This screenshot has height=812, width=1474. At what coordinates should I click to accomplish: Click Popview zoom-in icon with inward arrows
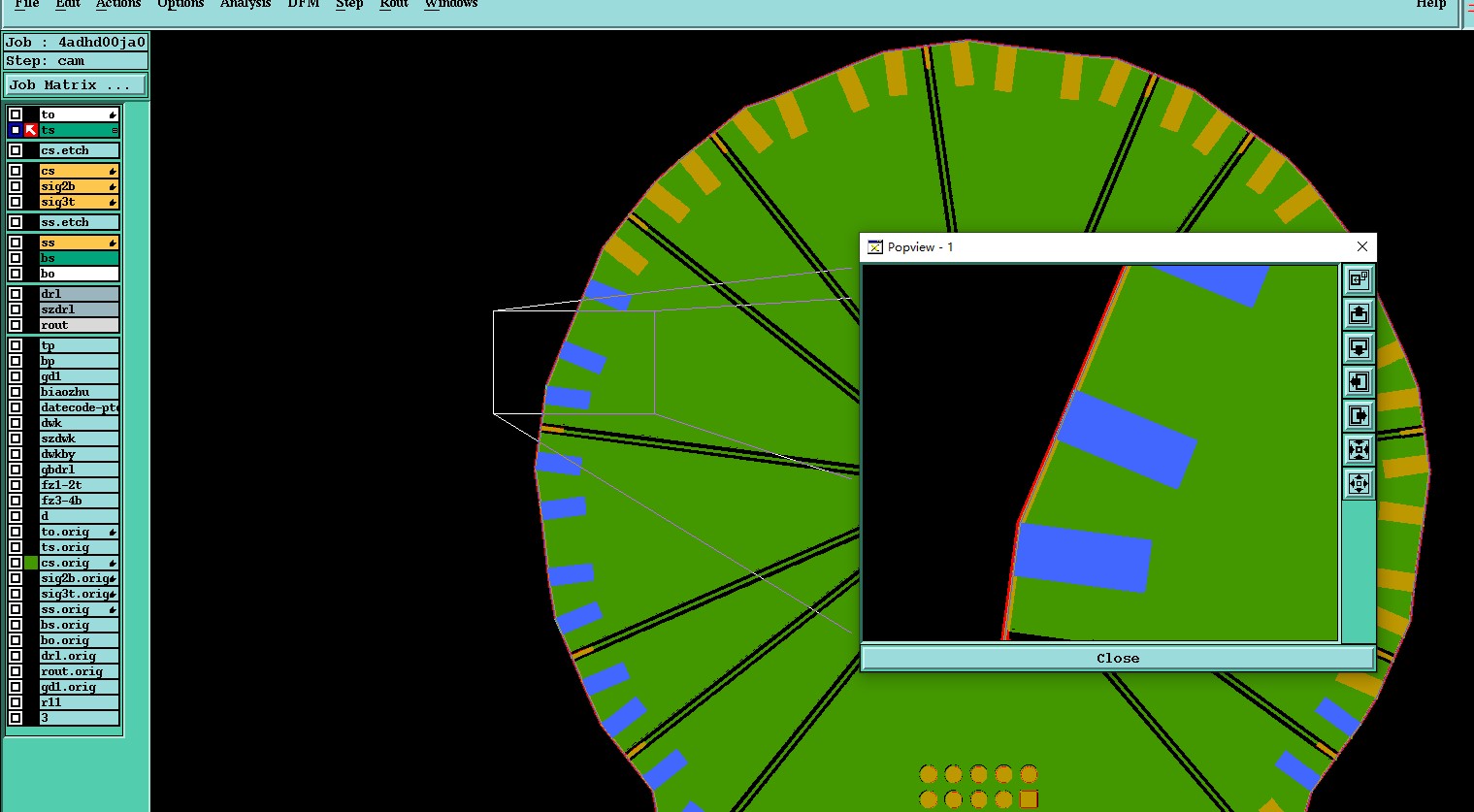[x=1359, y=450]
